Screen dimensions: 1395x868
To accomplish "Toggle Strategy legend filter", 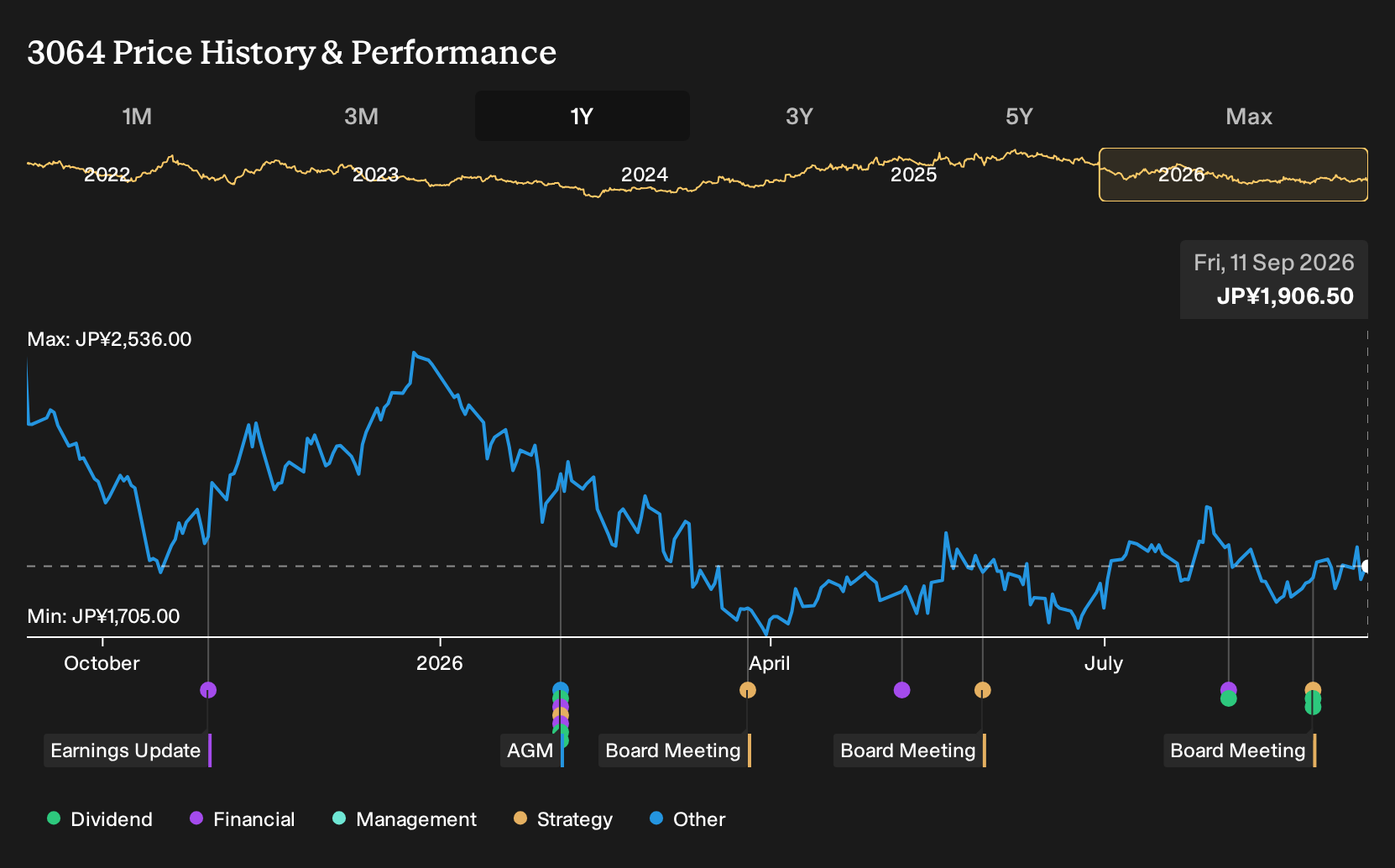I will click(563, 819).
